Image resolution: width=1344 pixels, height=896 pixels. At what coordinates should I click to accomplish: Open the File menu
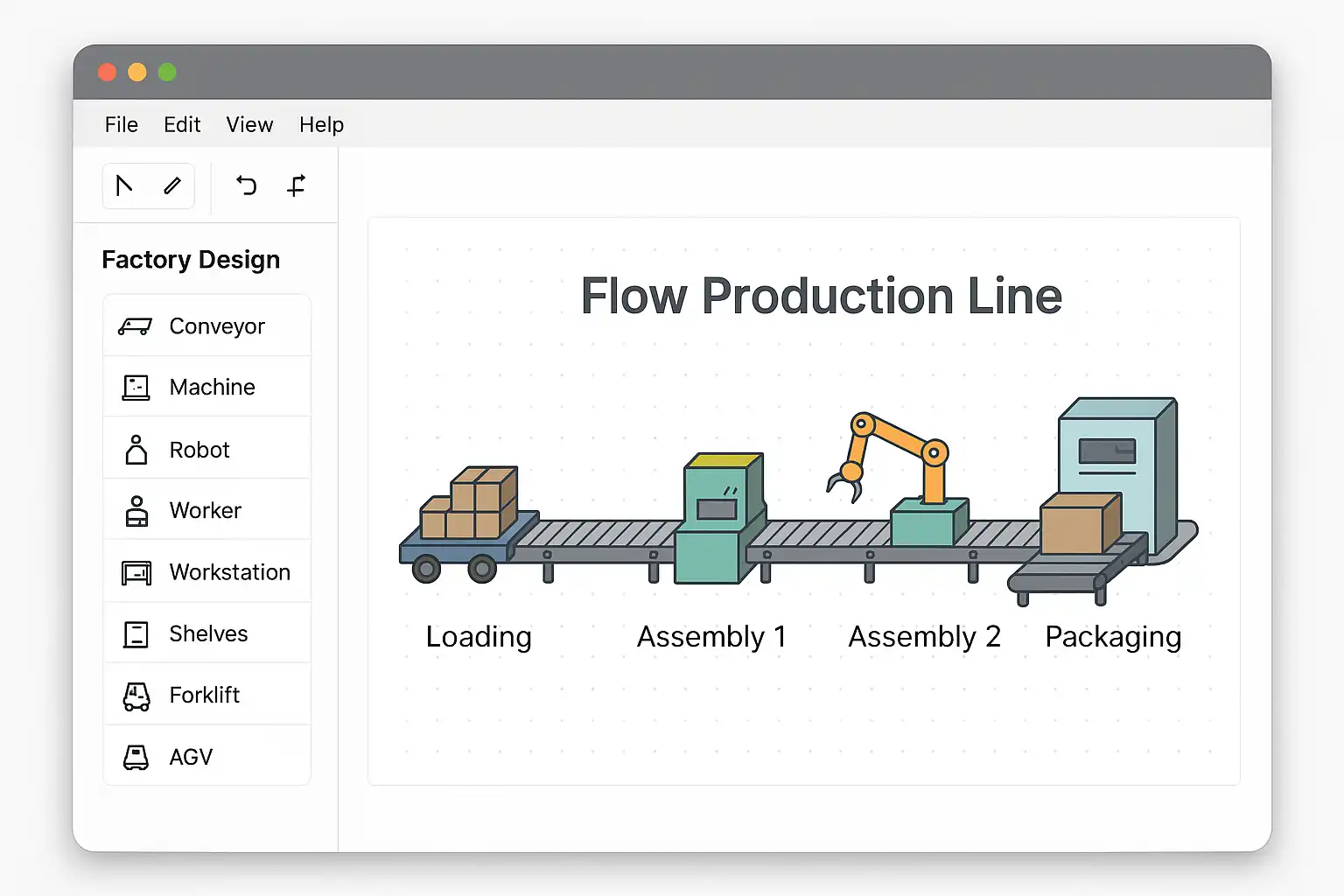122,125
